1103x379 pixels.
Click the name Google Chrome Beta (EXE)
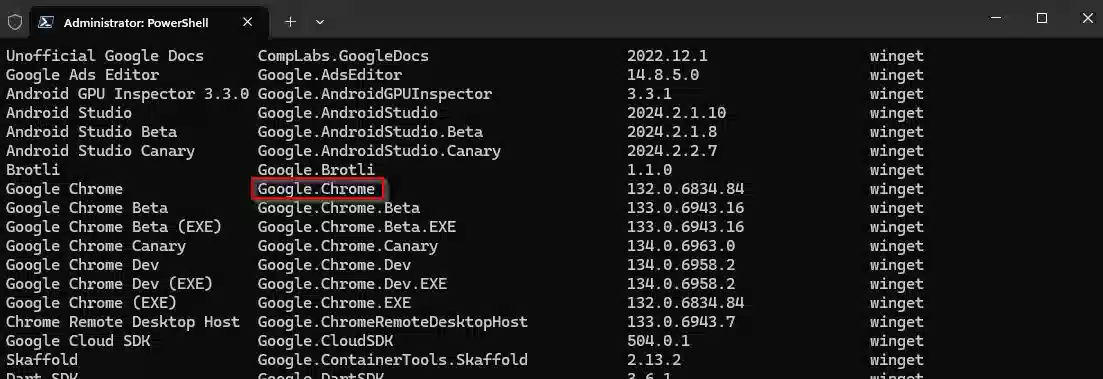point(114,226)
